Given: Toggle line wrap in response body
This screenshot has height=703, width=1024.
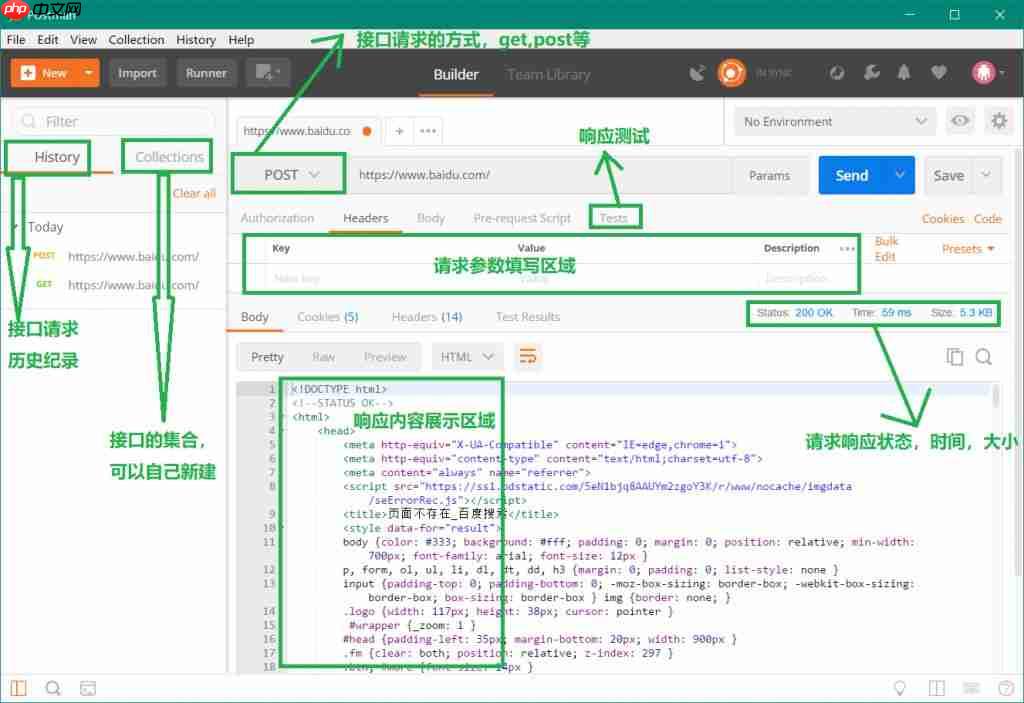Looking at the screenshot, I should tap(527, 357).
